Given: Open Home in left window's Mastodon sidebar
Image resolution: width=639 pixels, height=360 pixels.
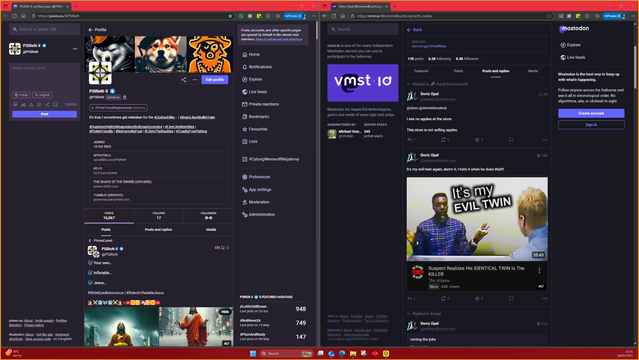Looking at the screenshot, I should 251,54.
